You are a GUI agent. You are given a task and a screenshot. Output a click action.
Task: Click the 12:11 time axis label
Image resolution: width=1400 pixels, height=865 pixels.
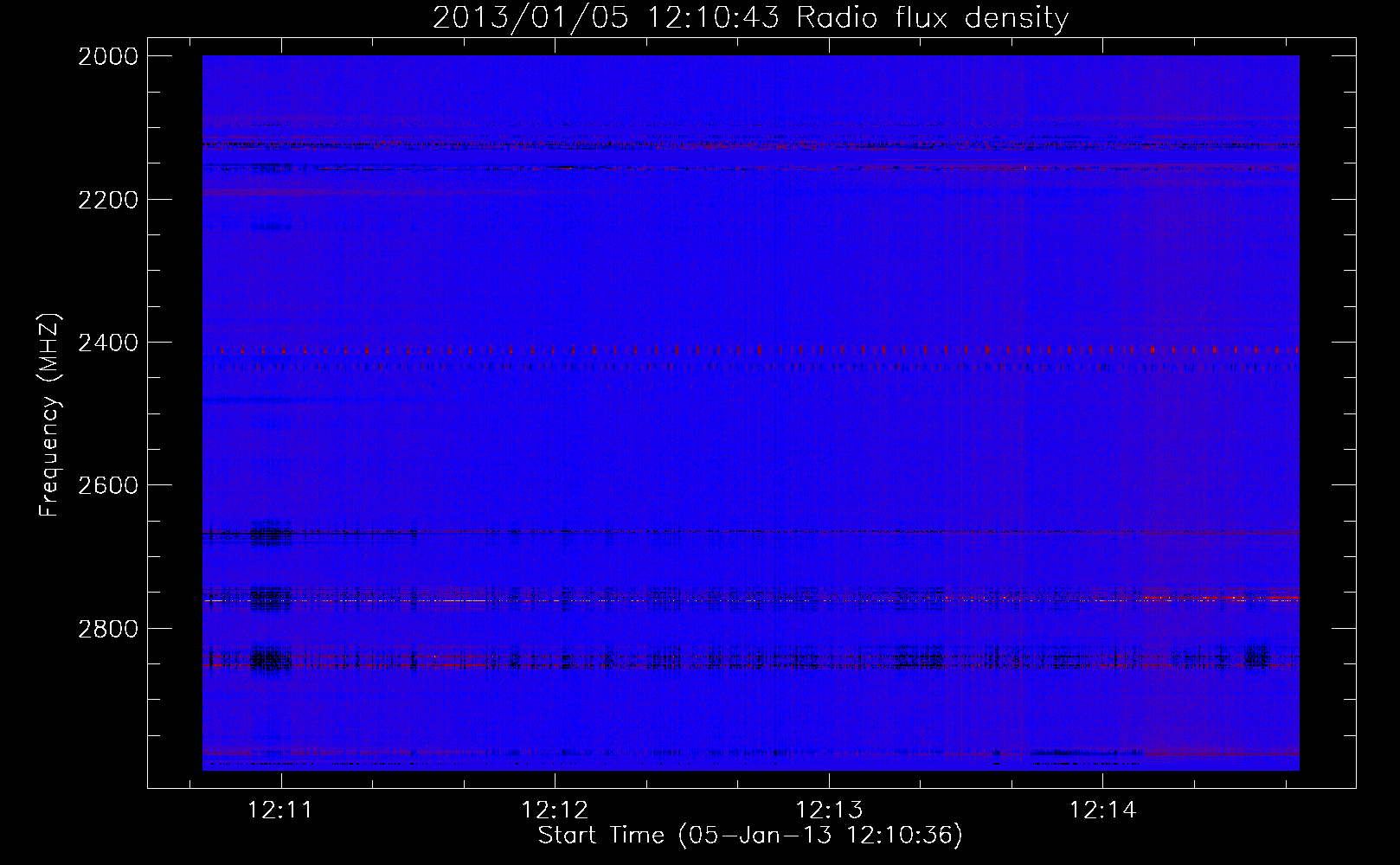(280, 811)
